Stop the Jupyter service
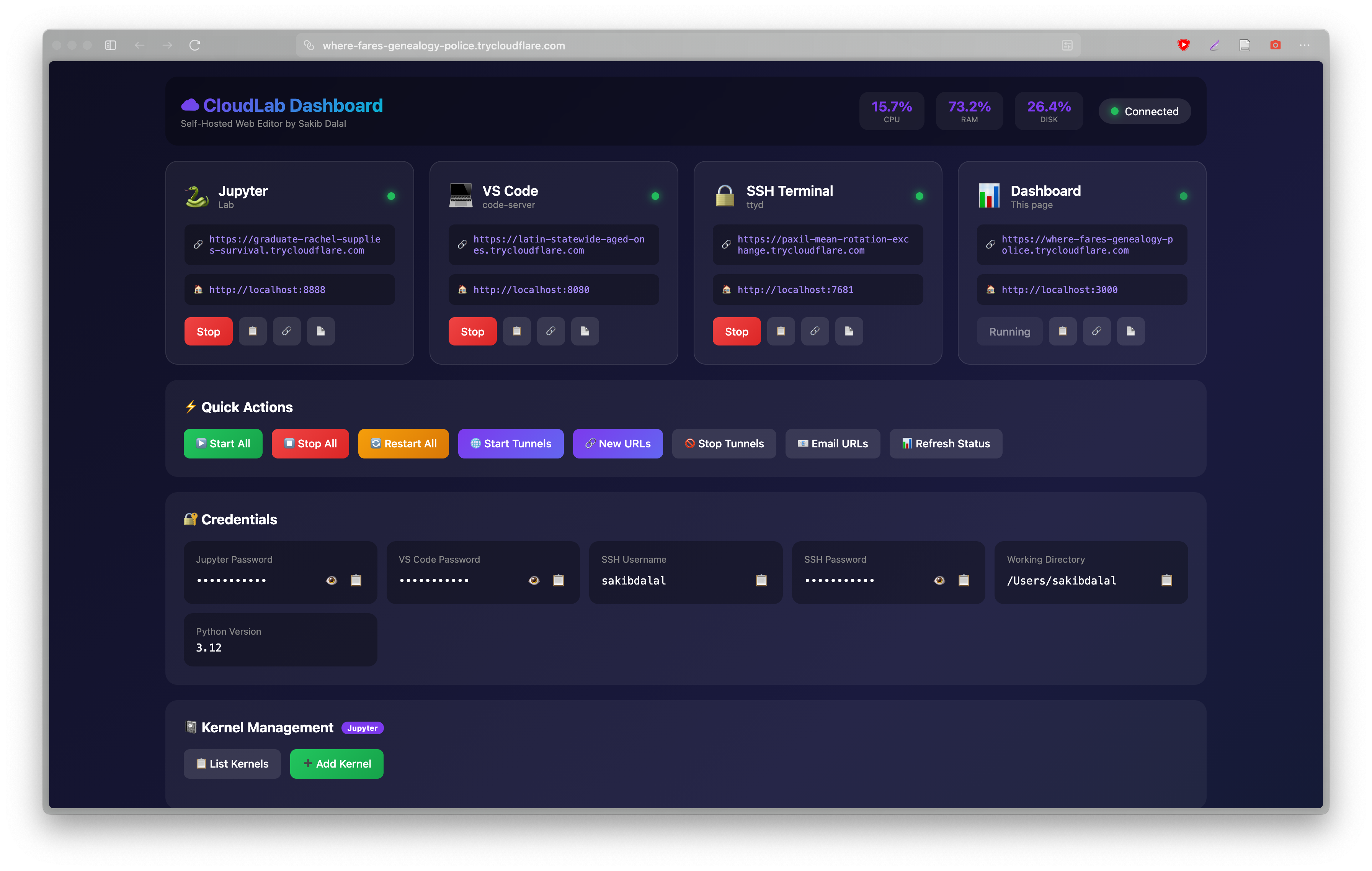 (208, 331)
